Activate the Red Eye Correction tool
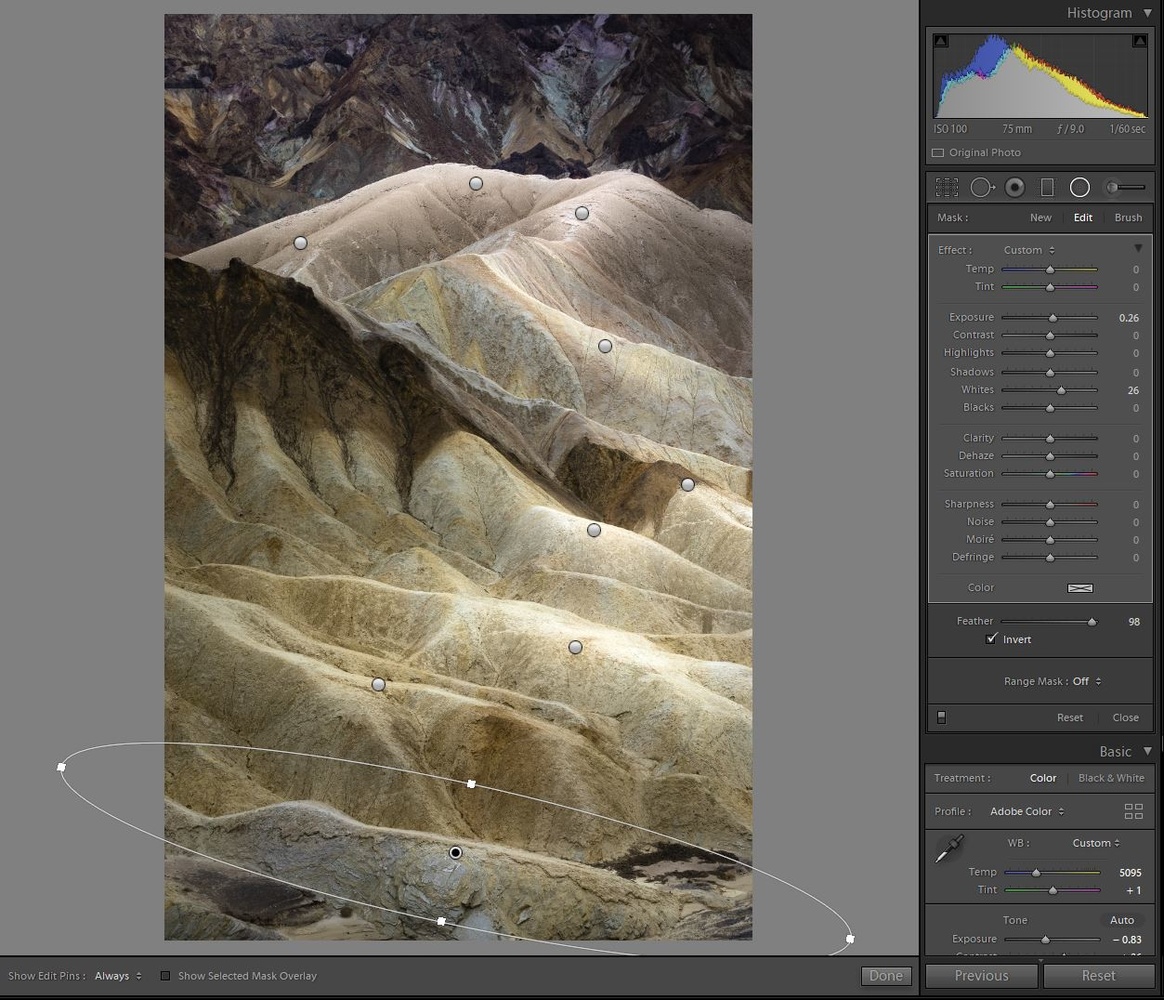The width and height of the screenshot is (1164, 1000). (x=1015, y=187)
